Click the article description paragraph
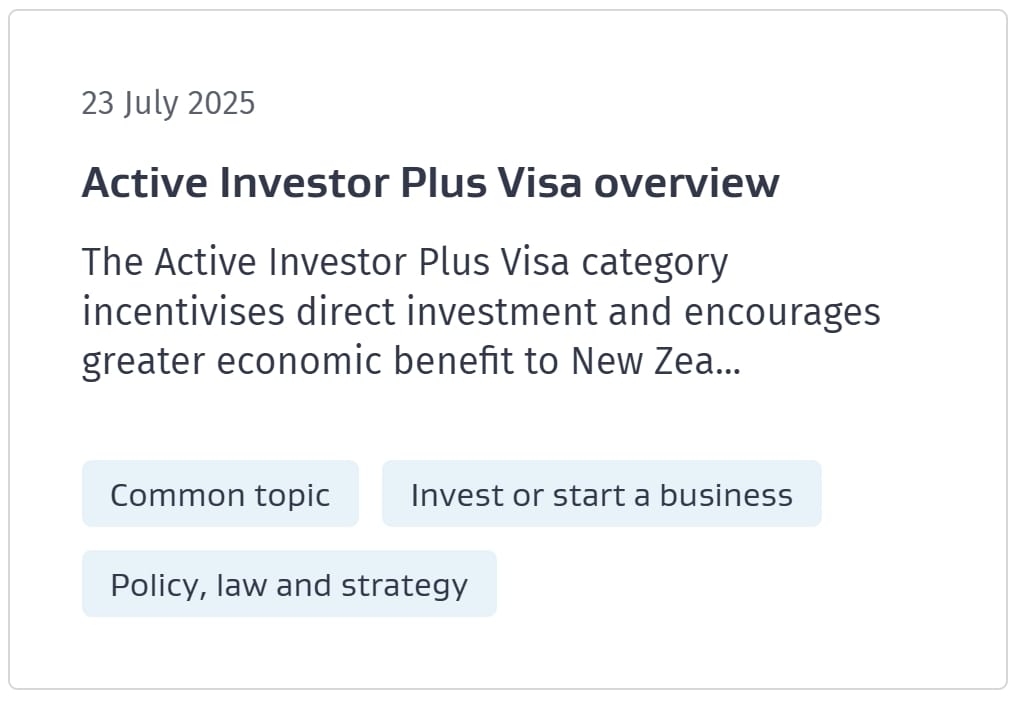1017x703 pixels. pos(481,312)
